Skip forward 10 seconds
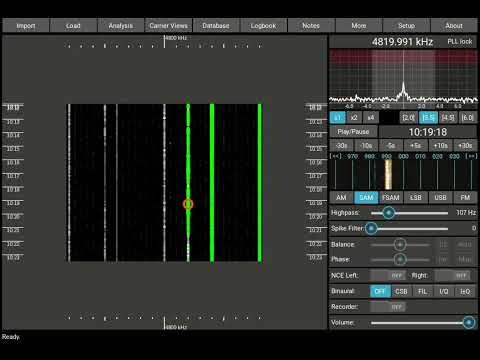Screen dimensions: 480x360 (440, 146)
